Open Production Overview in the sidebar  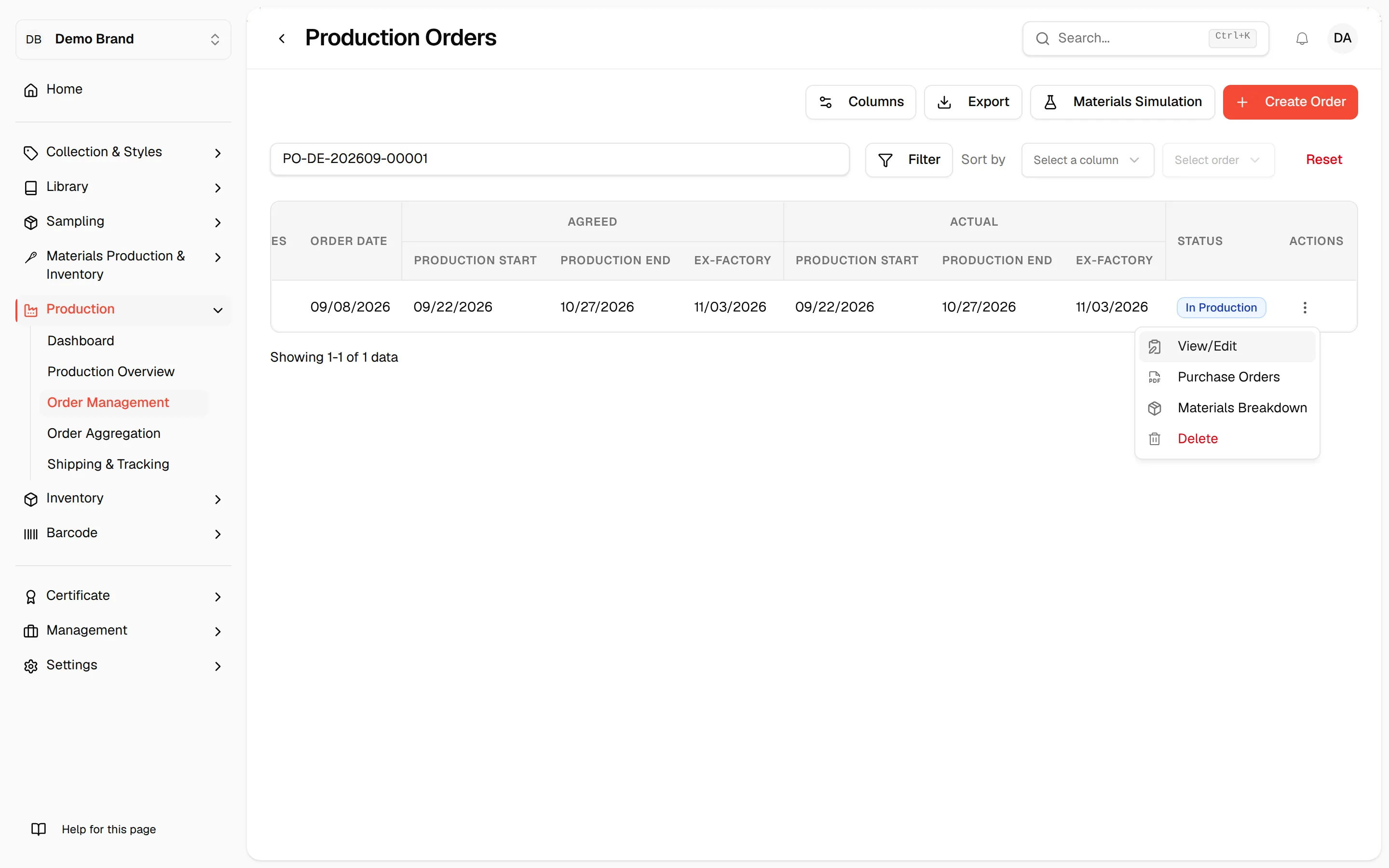point(111,372)
